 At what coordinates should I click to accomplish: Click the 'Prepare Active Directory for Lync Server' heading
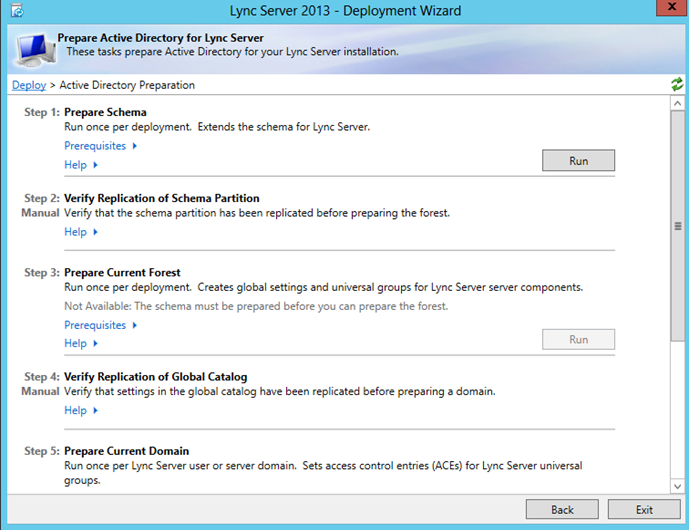(x=160, y=38)
